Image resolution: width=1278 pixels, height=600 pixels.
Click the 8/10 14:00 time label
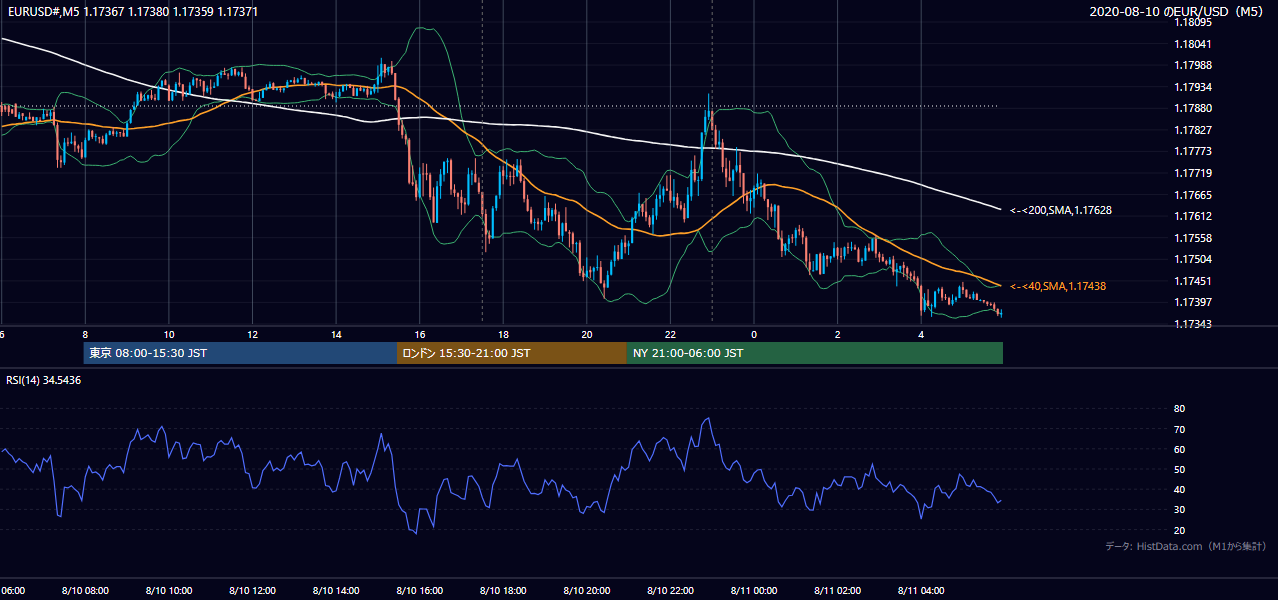coord(335,591)
